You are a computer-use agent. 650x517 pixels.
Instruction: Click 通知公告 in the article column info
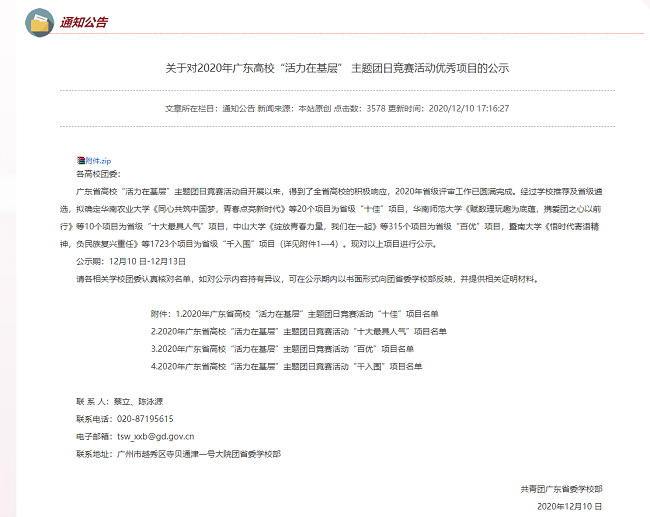(238, 107)
